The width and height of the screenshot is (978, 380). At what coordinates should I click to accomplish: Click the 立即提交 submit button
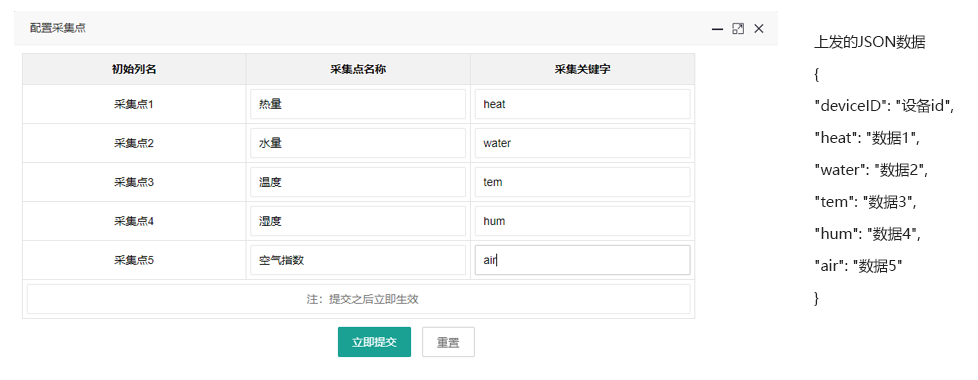click(374, 342)
